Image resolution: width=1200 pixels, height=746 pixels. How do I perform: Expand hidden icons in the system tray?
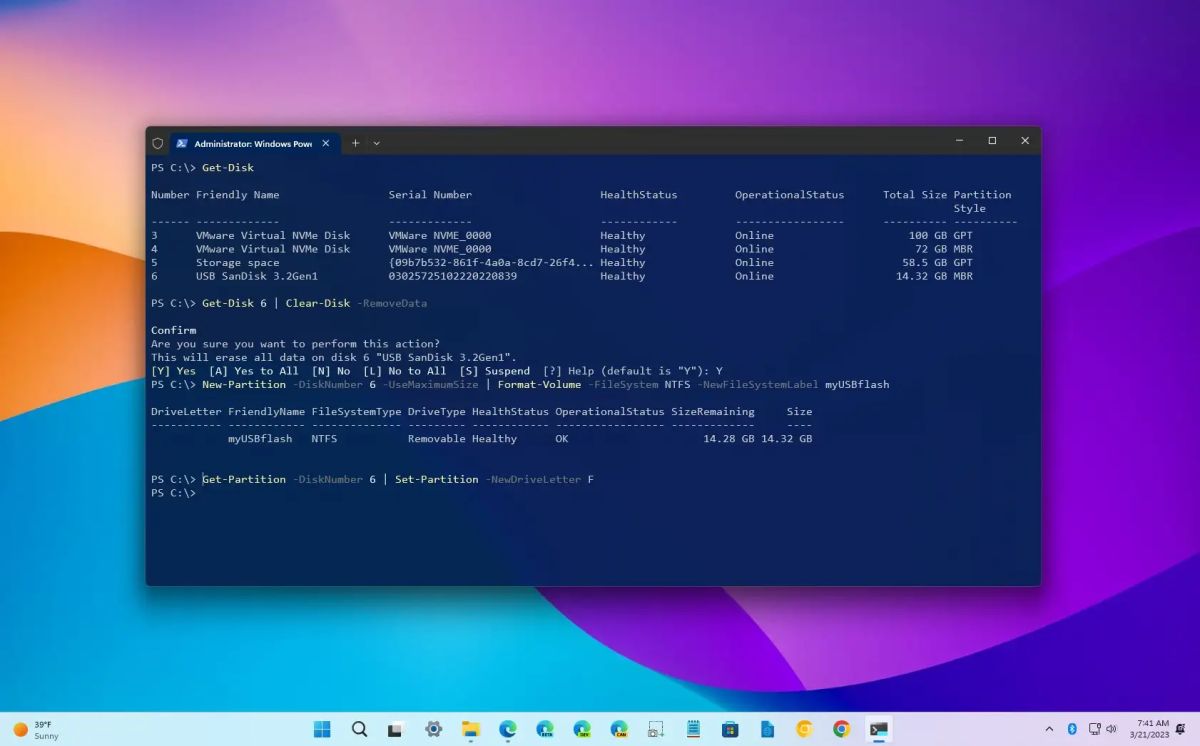[x=1050, y=729]
